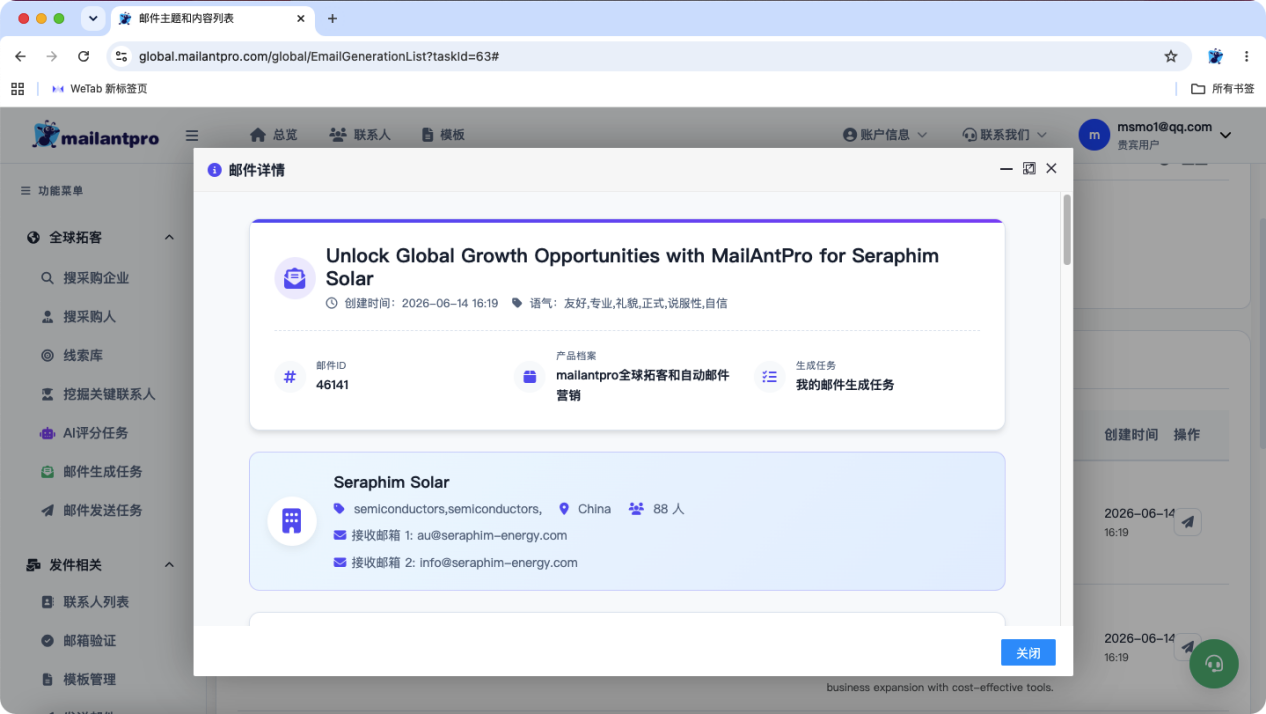Expand the 联系我们 dropdown
The height and width of the screenshot is (714, 1266).
tap(1005, 135)
